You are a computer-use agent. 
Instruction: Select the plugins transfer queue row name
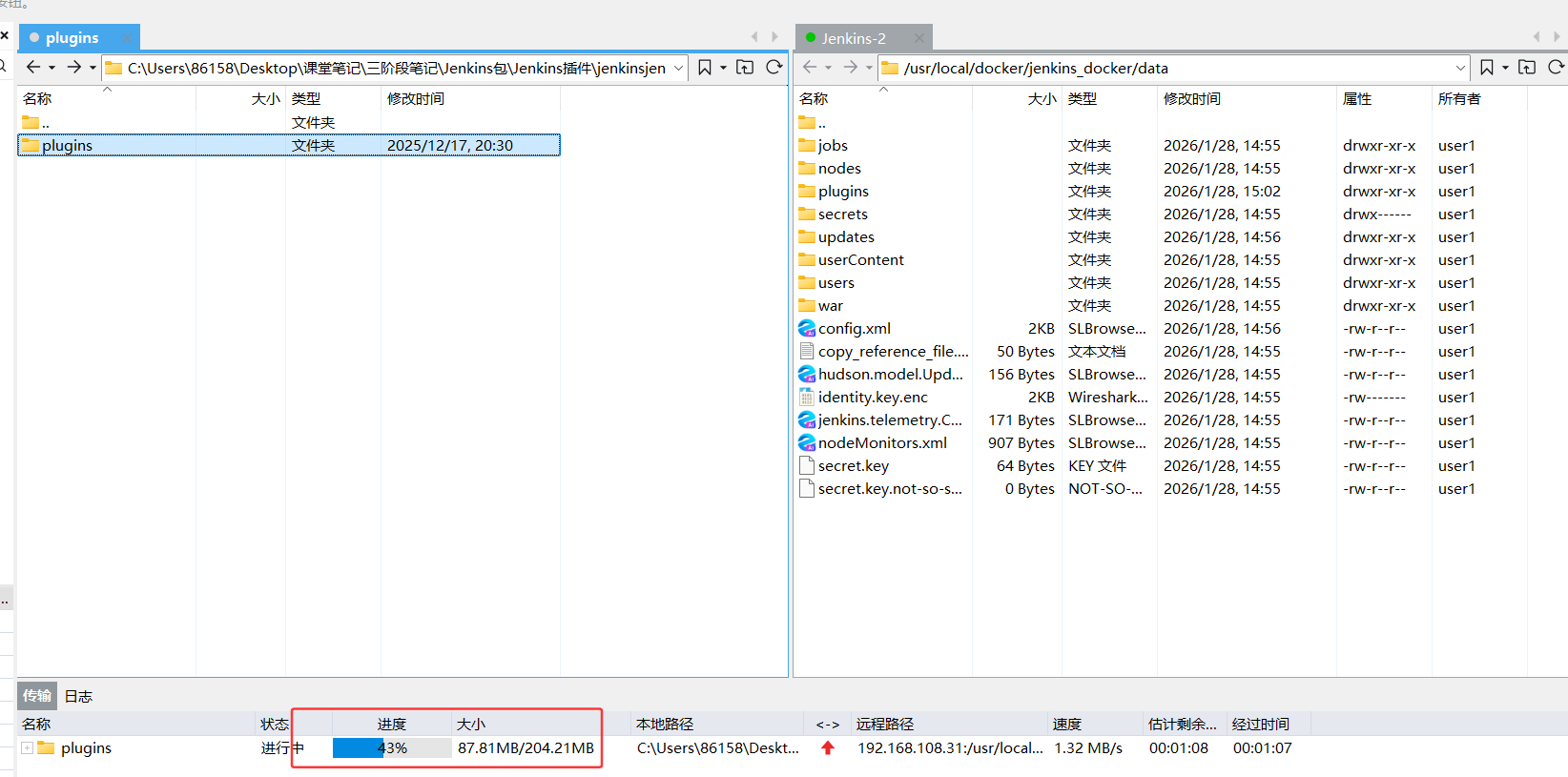point(86,748)
